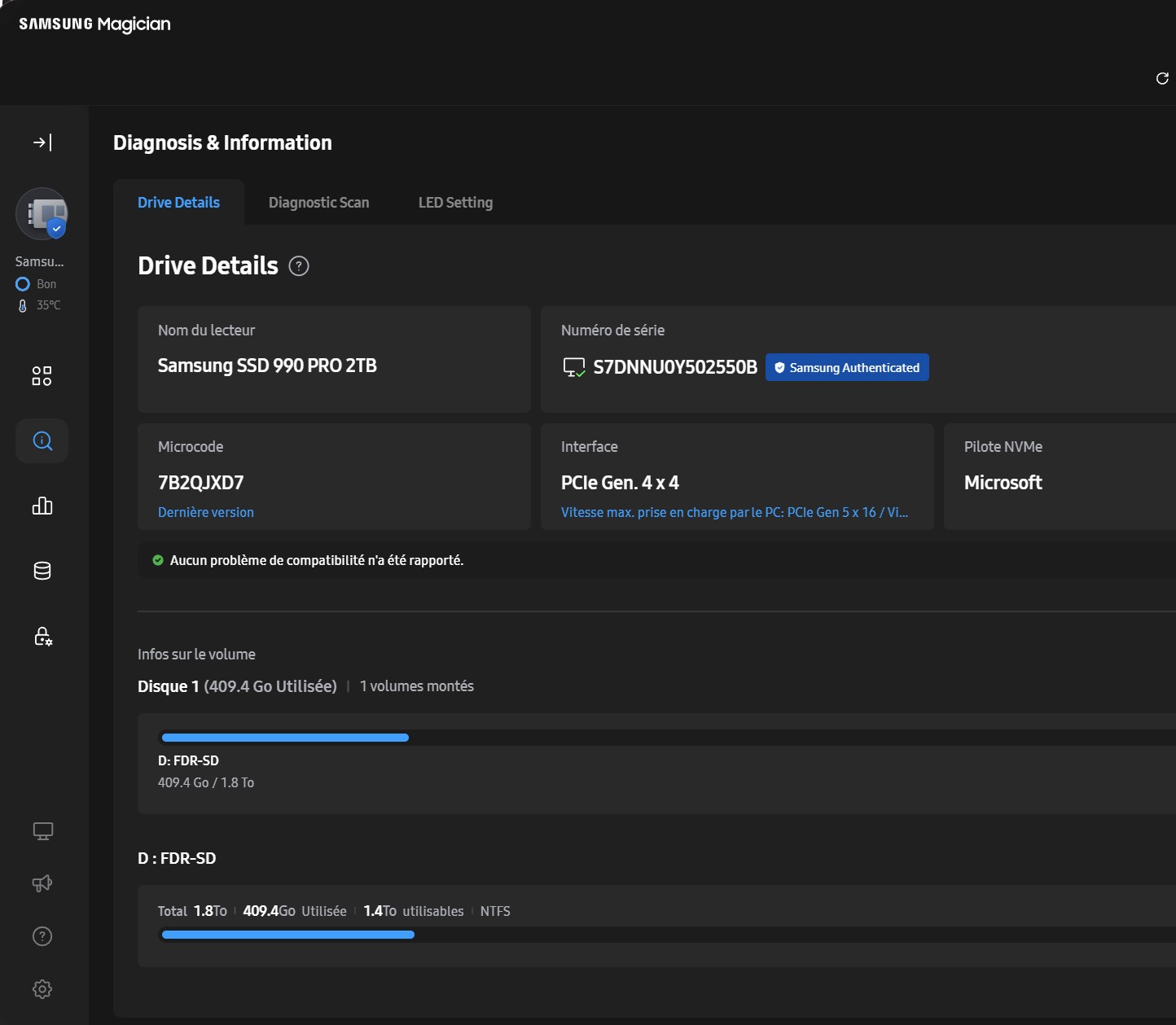Open the data management database icon
1176x1025 pixels.
pos(42,571)
